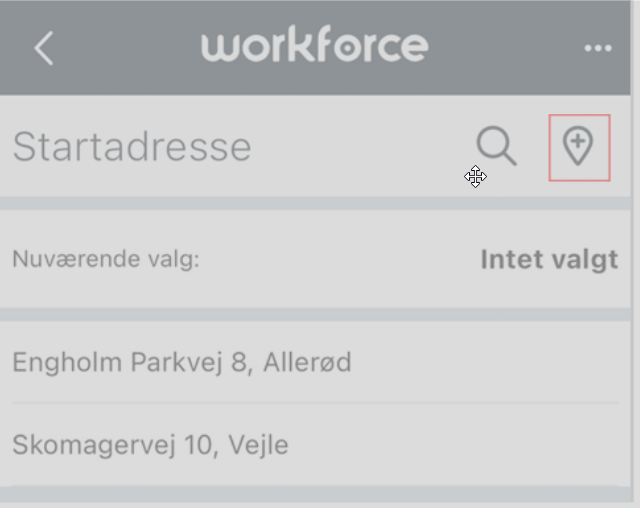The height and width of the screenshot is (508, 640).
Task: Click the magnifying glass search icon
Action: click(x=496, y=147)
